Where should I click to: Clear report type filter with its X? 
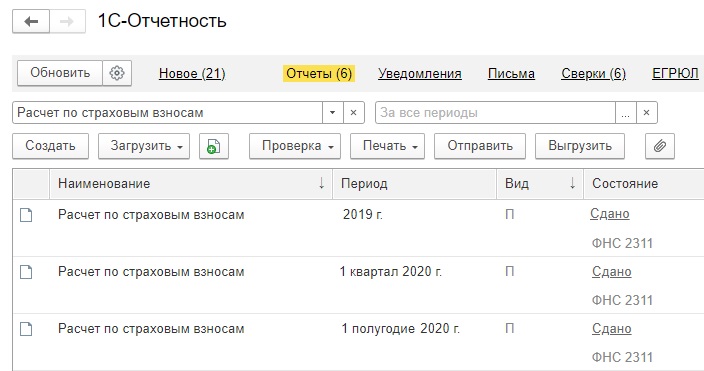353,112
